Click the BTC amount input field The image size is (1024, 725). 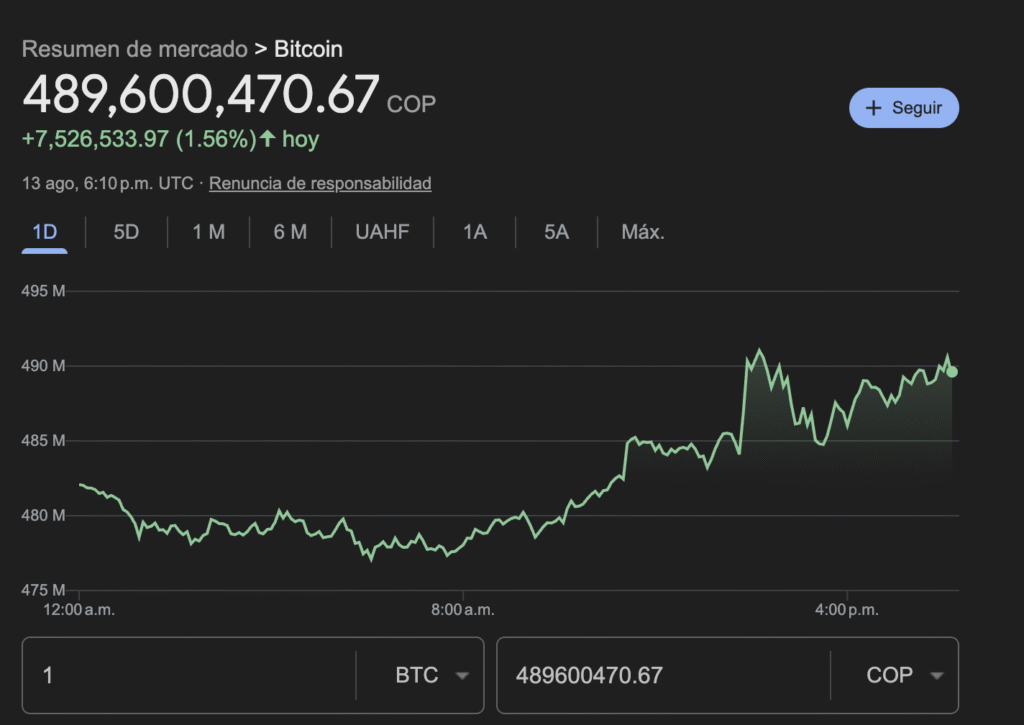[x=189, y=675]
